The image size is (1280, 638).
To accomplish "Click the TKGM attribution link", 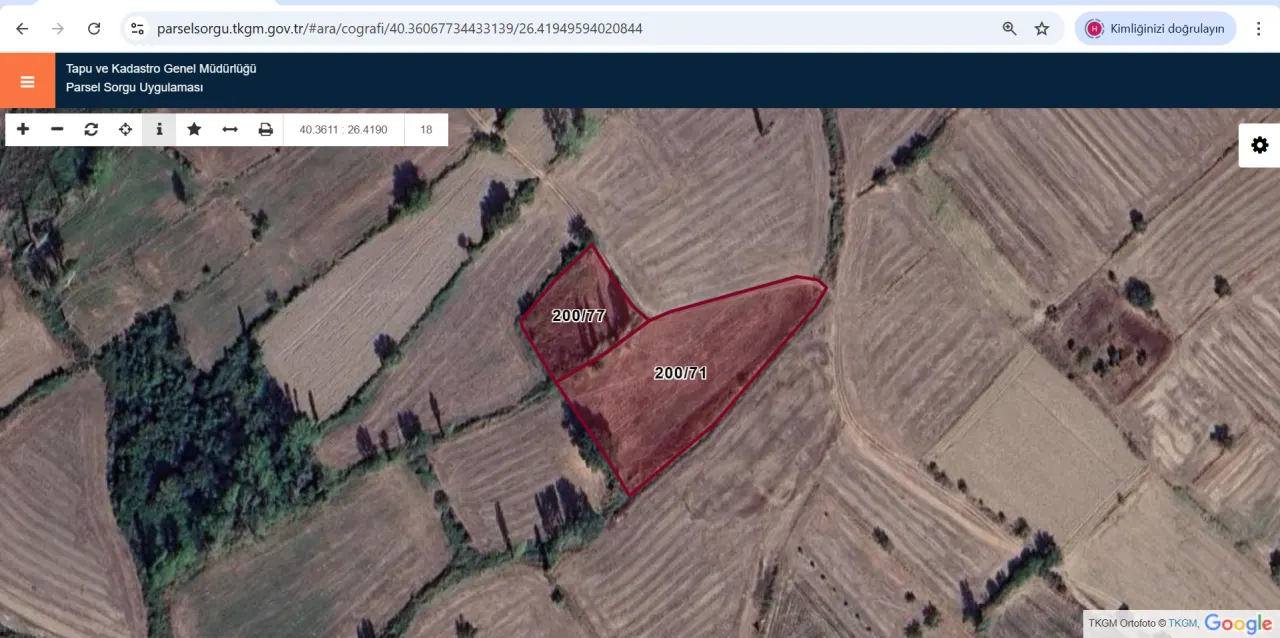I will point(1183,623).
